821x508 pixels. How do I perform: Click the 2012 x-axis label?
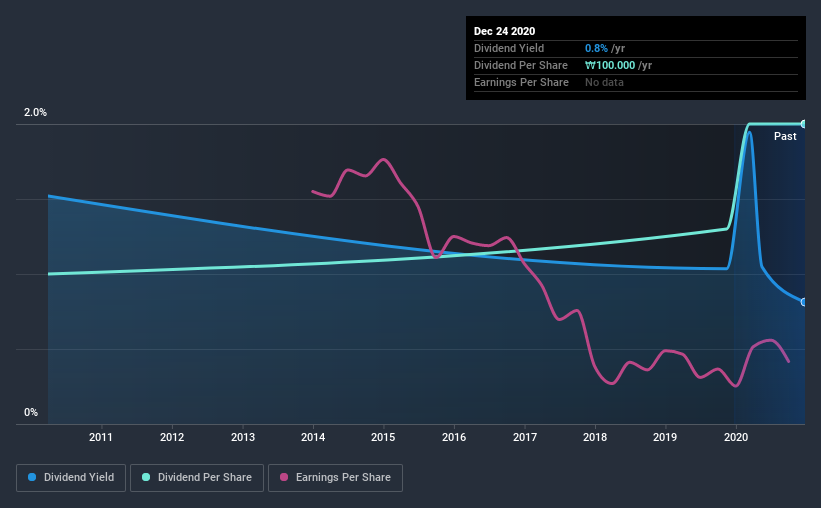(172, 437)
